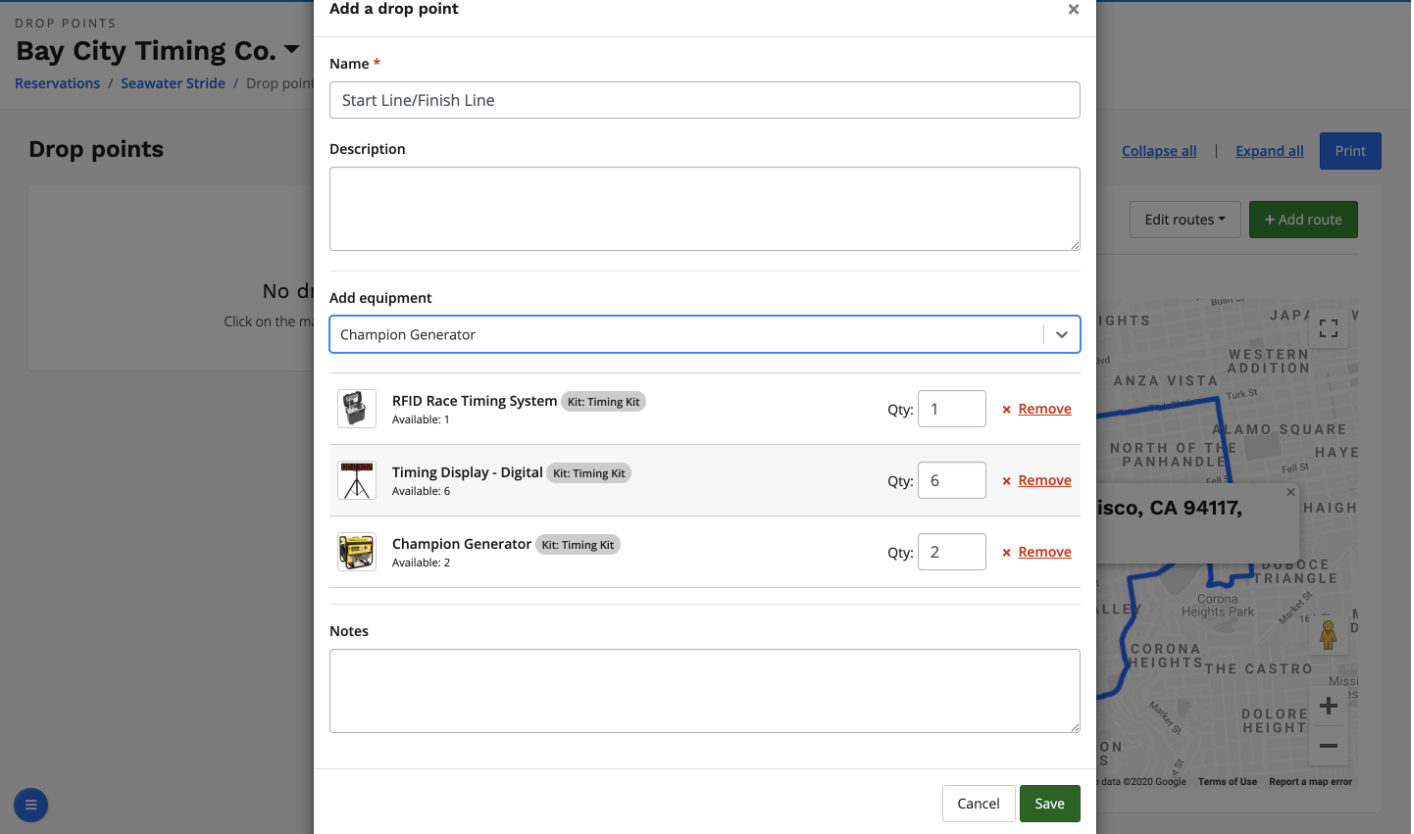Expand the Add equipment dropdown arrow
The width and height of the screenshot is (1414, 834).
[x=1061, y=335]
